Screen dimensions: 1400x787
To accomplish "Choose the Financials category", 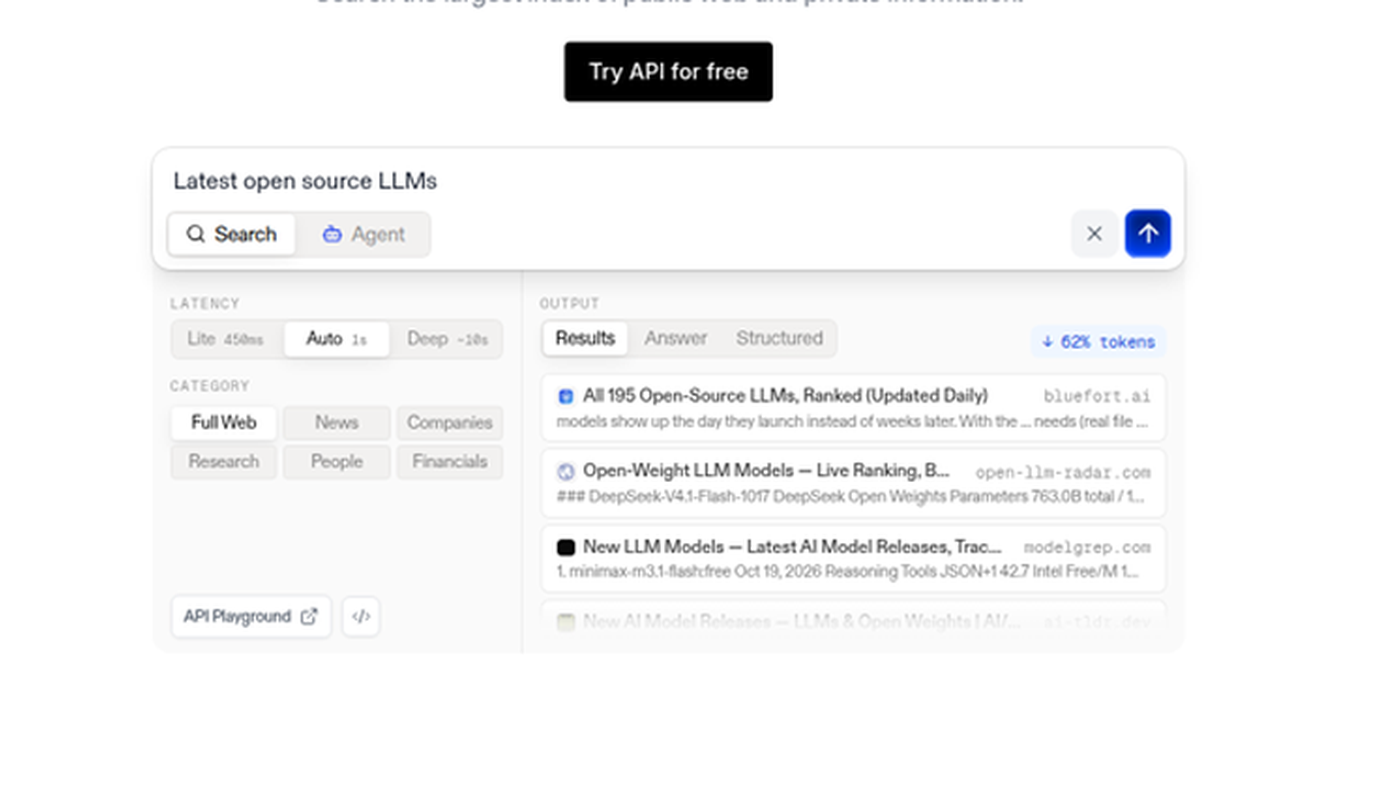I will point(450,462).
